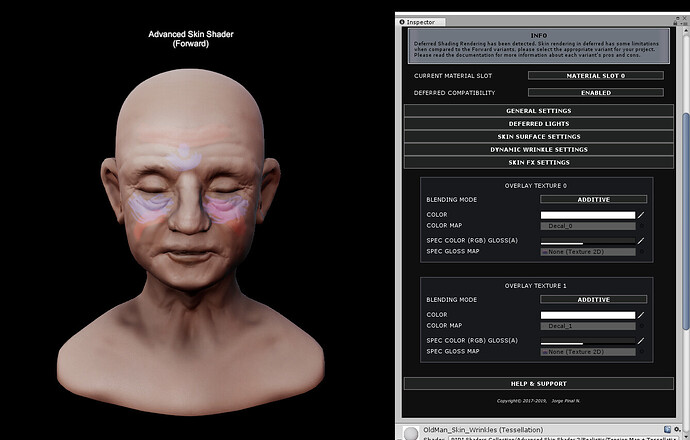Open material help icon beside the gear
The image size is (690, 440).
668,429
